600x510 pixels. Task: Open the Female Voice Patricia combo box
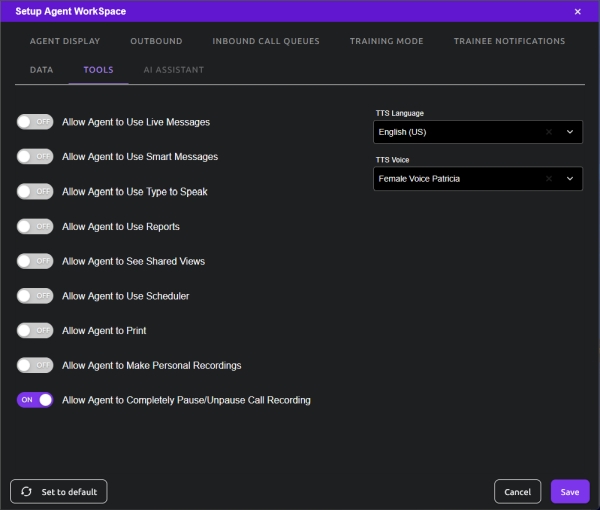pyautogui.click(x=478, y=179)
